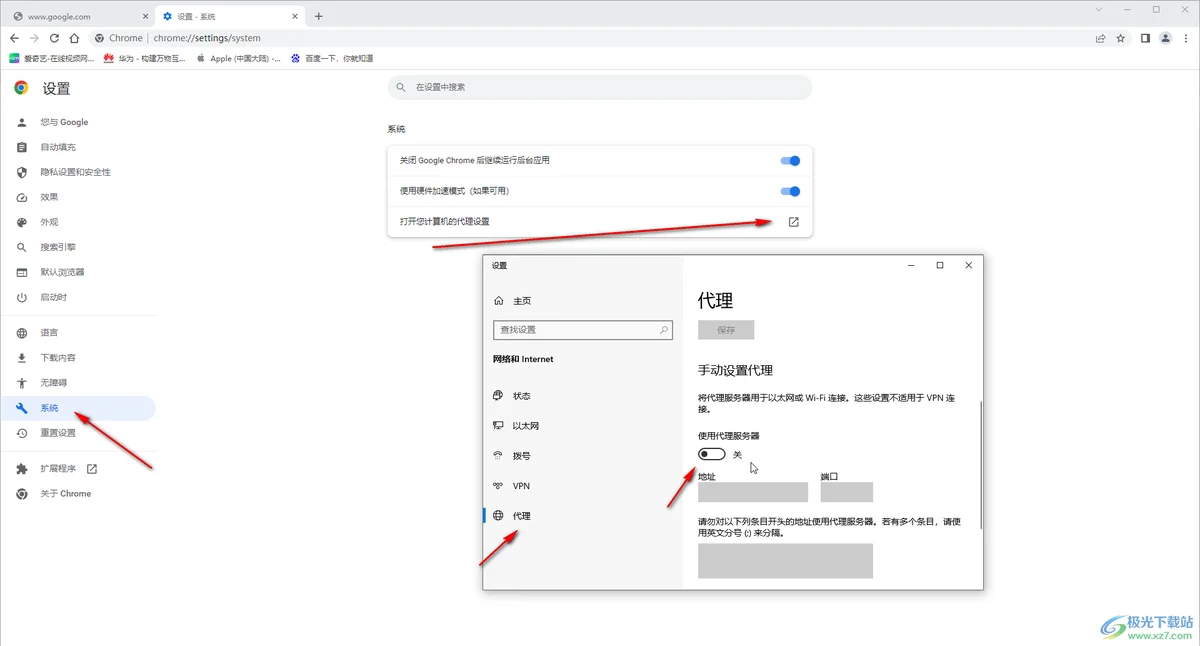The image size is (1200, 646).
Task: Click the 主页 home icon in Settings
Action: pos(499,300)
